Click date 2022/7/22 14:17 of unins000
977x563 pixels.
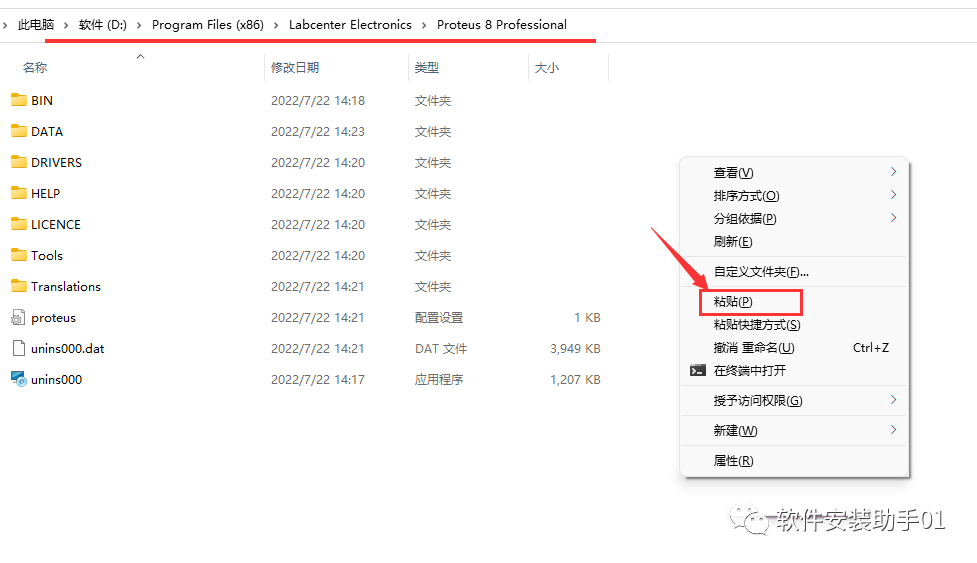(318, 379)
